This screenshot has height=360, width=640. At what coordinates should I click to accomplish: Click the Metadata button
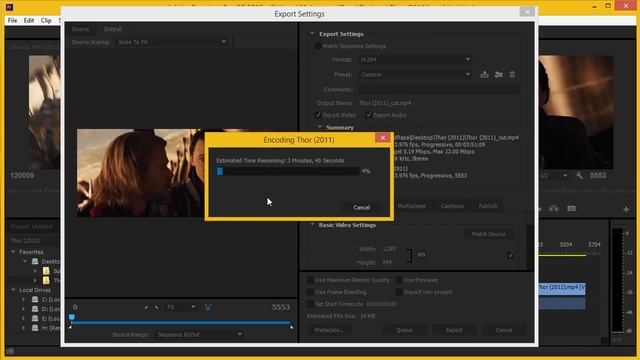click(x=329, y=330)
